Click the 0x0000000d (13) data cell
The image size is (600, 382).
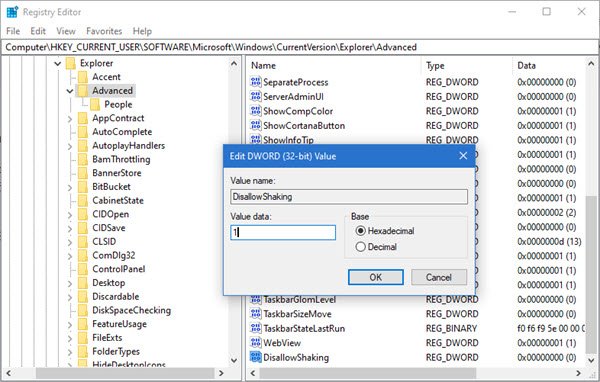[549, 242]
